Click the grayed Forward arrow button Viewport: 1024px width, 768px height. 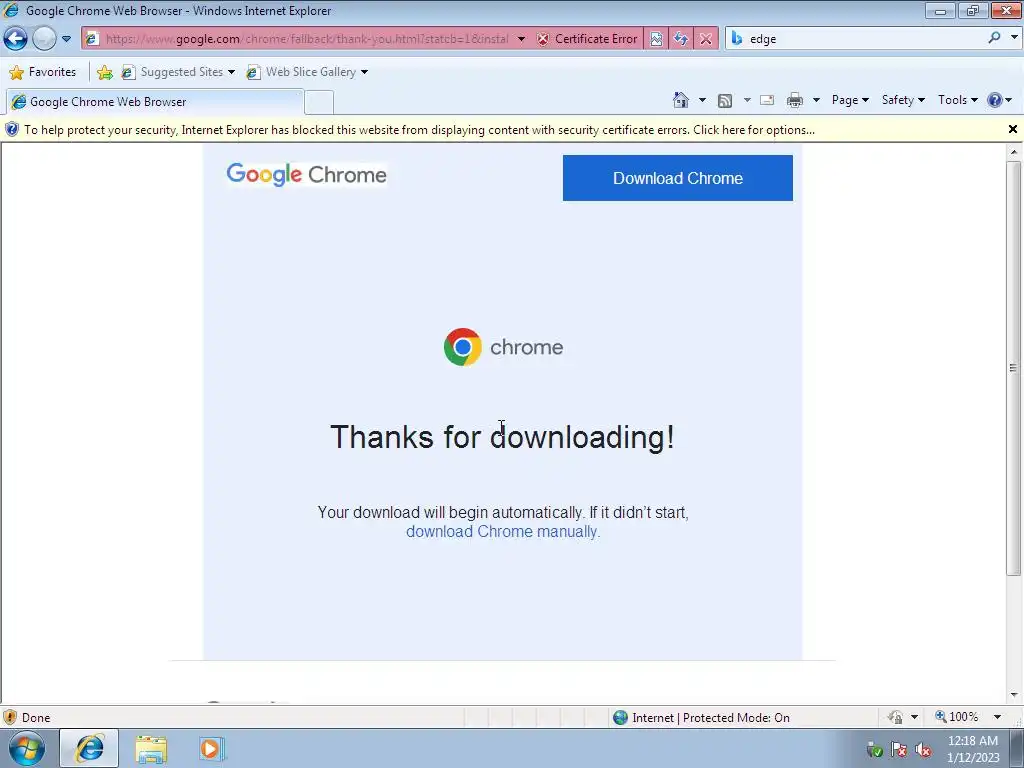44,39
